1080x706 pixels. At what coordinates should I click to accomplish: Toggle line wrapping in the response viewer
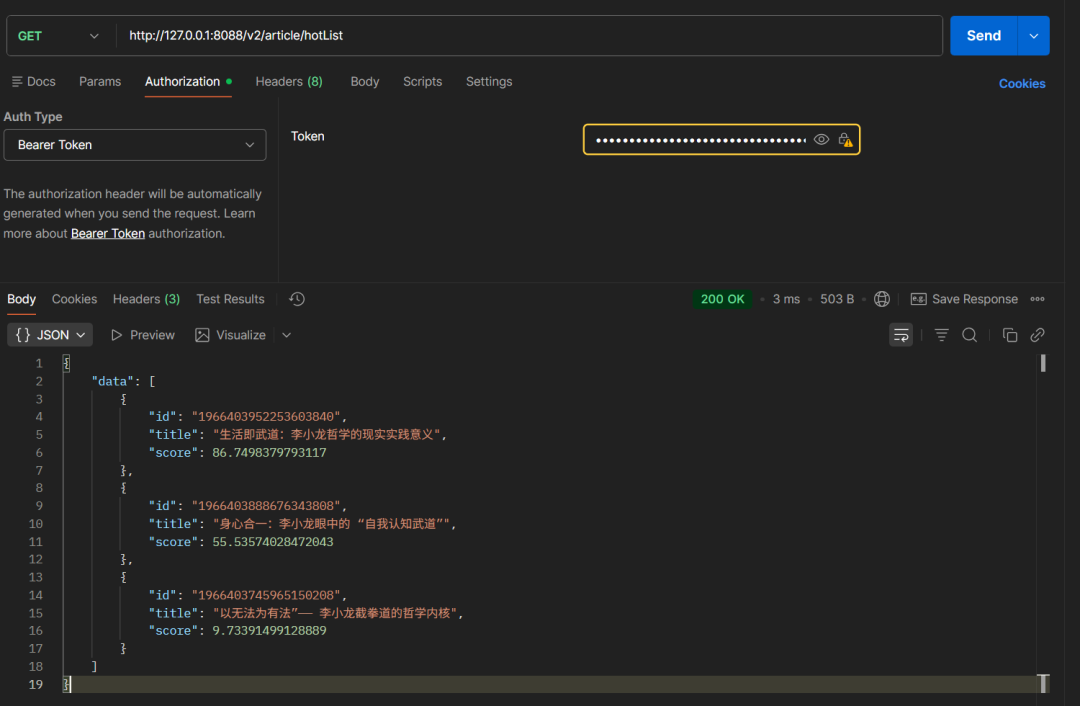coord(901,335)
